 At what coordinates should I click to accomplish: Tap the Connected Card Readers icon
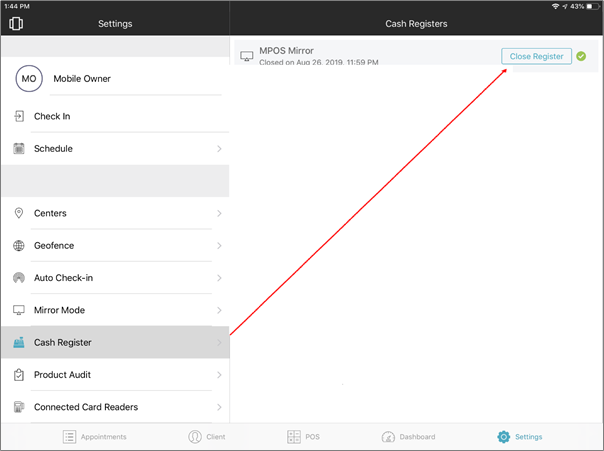18,407
